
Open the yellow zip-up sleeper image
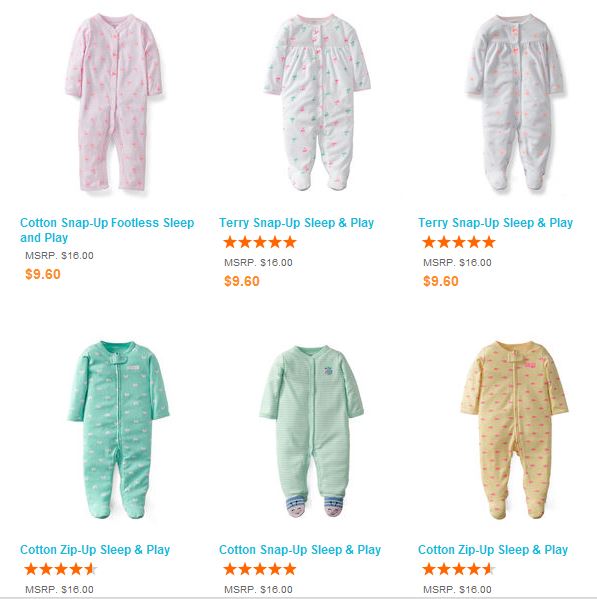[x=514, y=430]
